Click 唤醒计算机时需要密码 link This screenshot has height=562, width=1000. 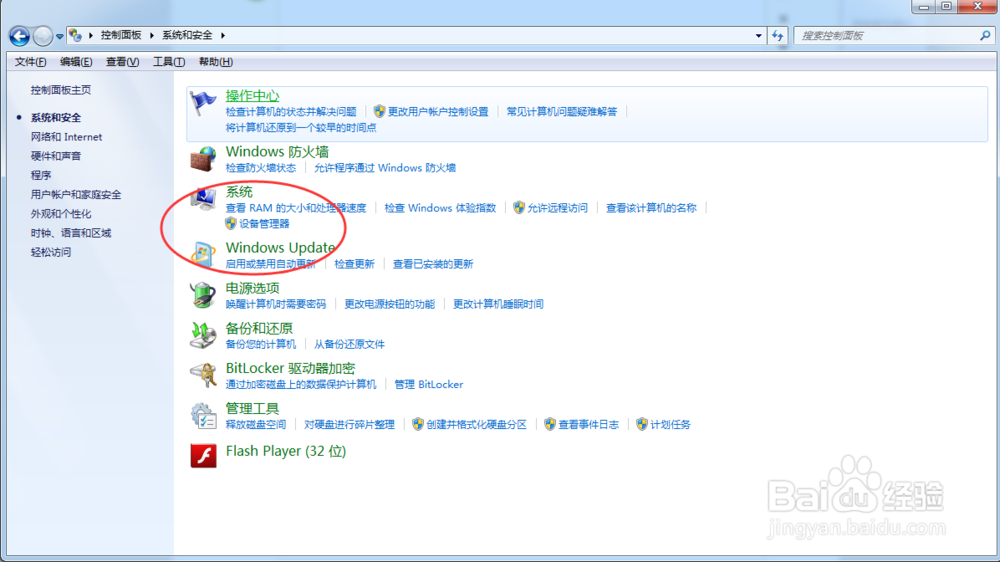click(x=276, y=304)
